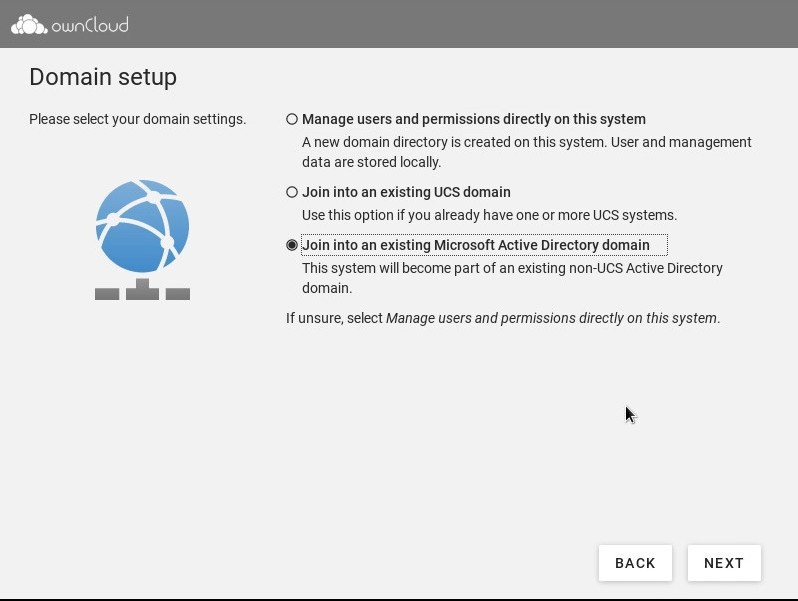Choose the existing UCS domain radio circle
Image resolution: width=798 pixels, height=601 pixels.
(292, 192)
